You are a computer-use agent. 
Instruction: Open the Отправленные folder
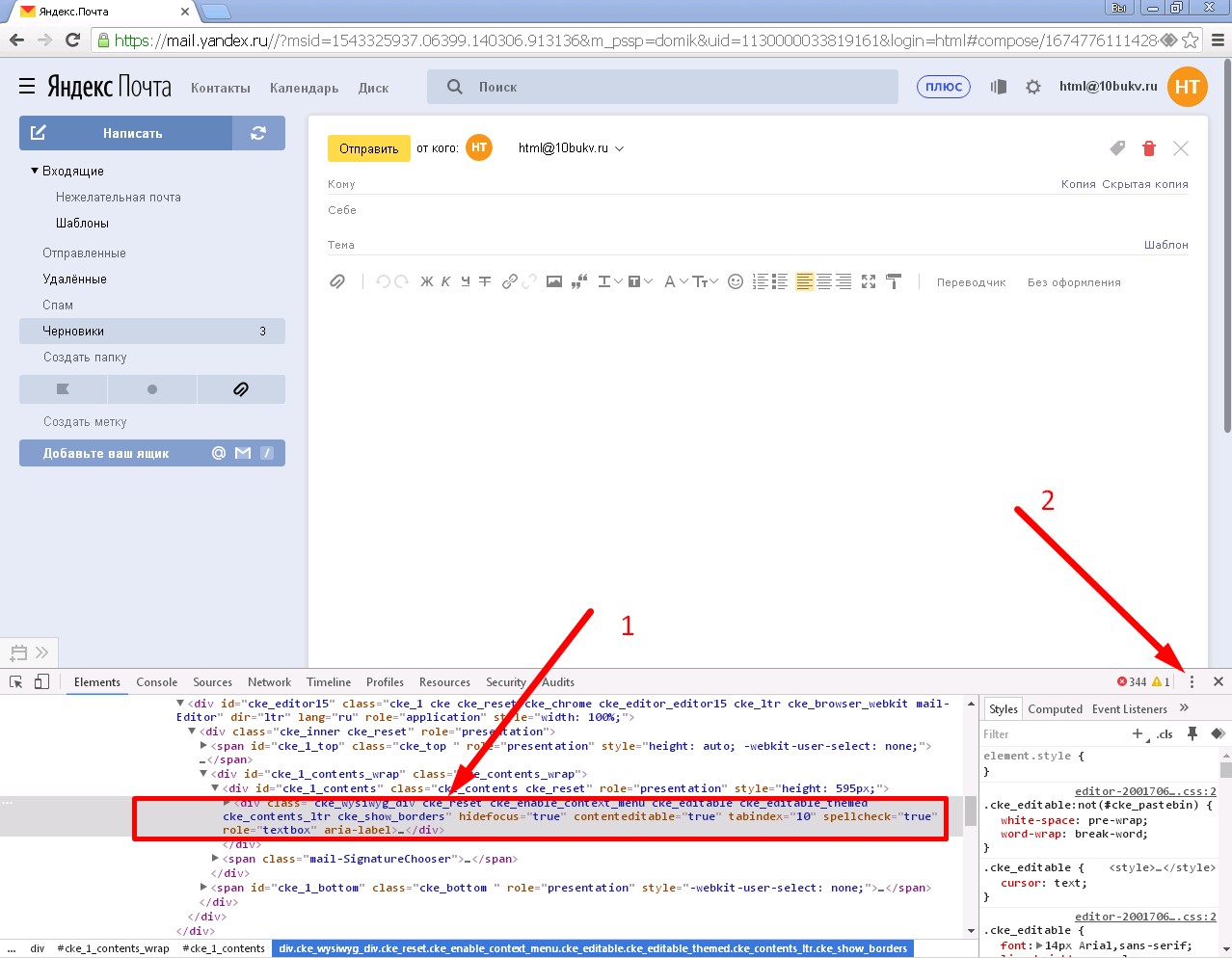85,253
